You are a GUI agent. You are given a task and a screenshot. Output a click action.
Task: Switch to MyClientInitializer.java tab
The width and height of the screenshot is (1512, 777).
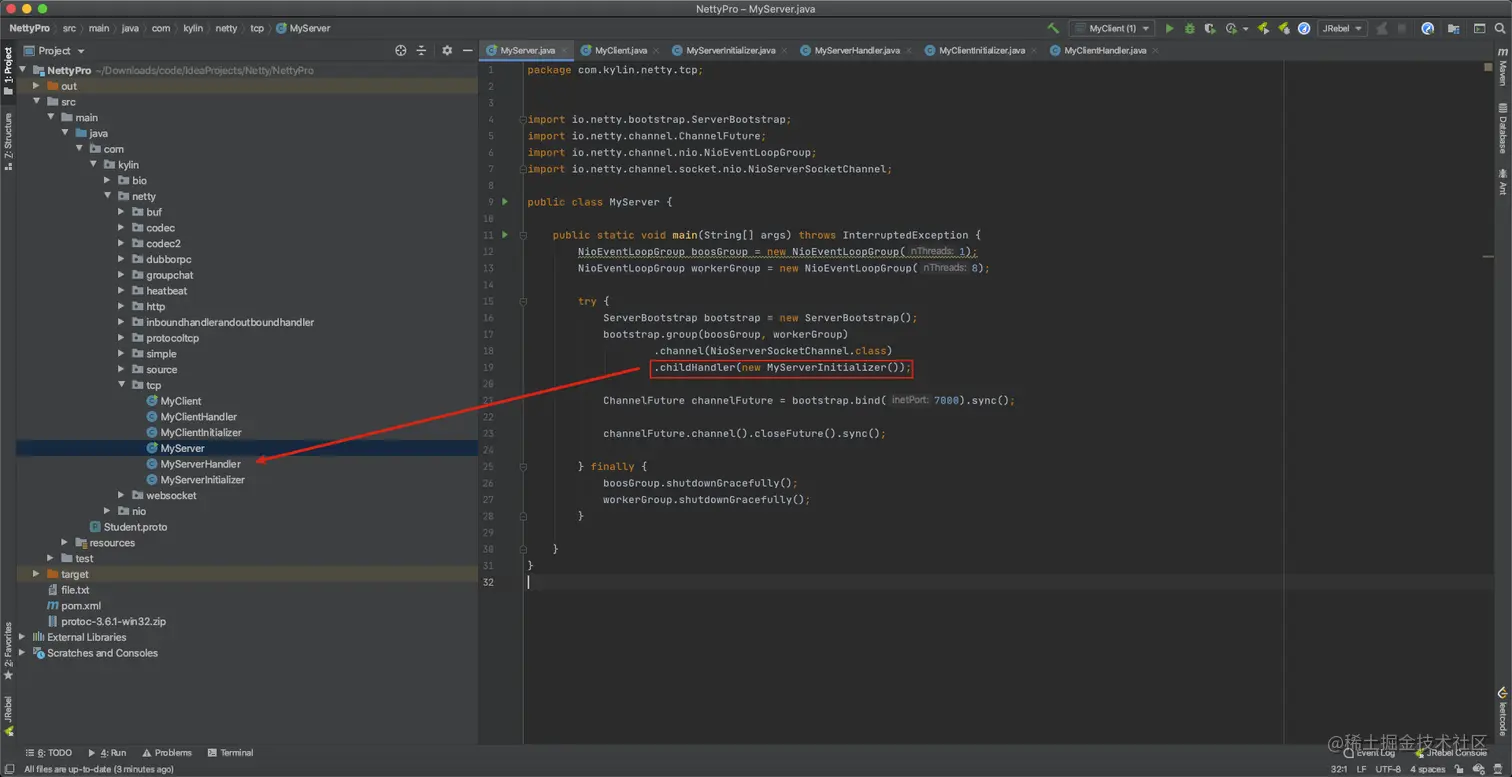(981, 50)
